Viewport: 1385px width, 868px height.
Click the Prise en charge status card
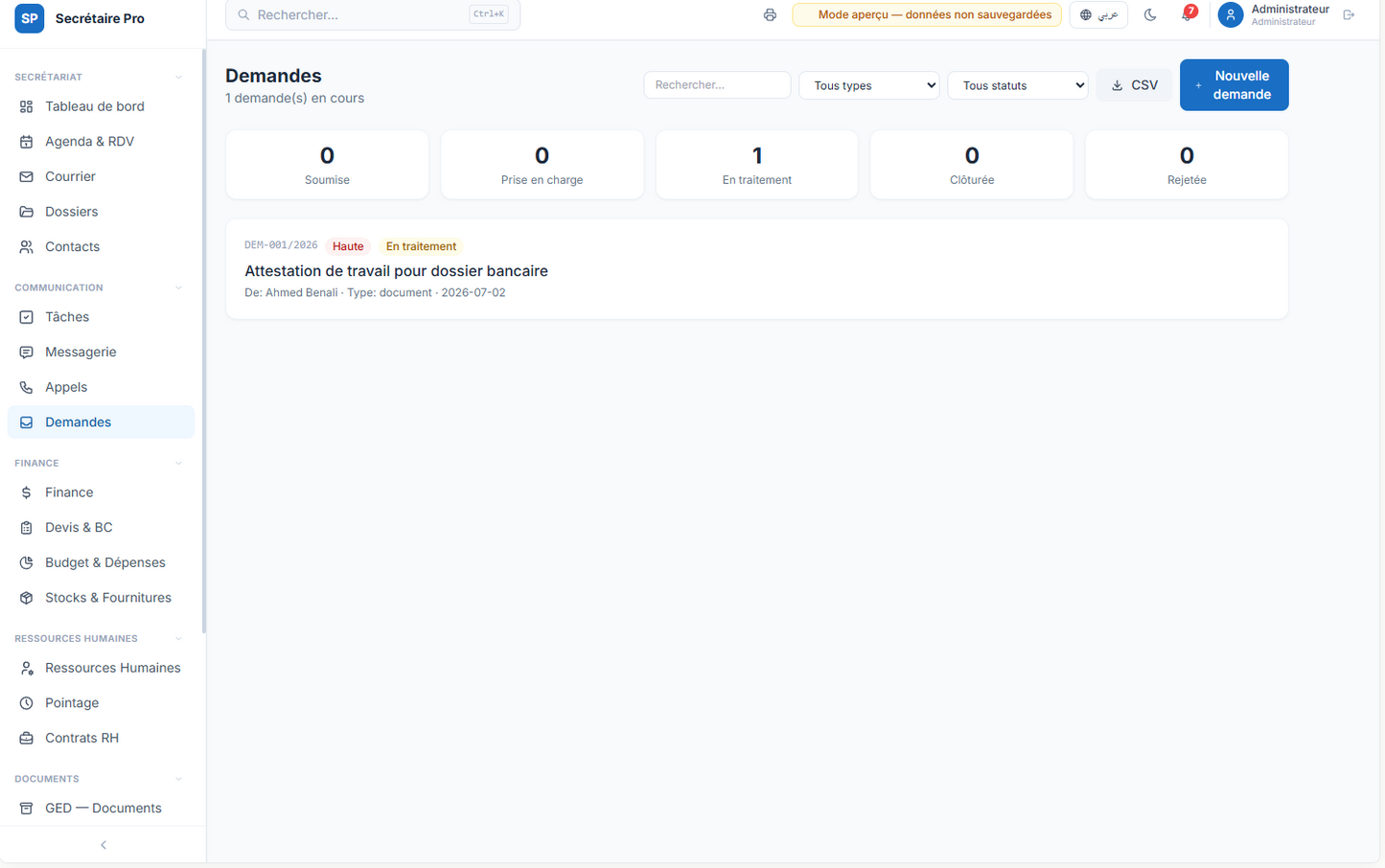[542, 165]
